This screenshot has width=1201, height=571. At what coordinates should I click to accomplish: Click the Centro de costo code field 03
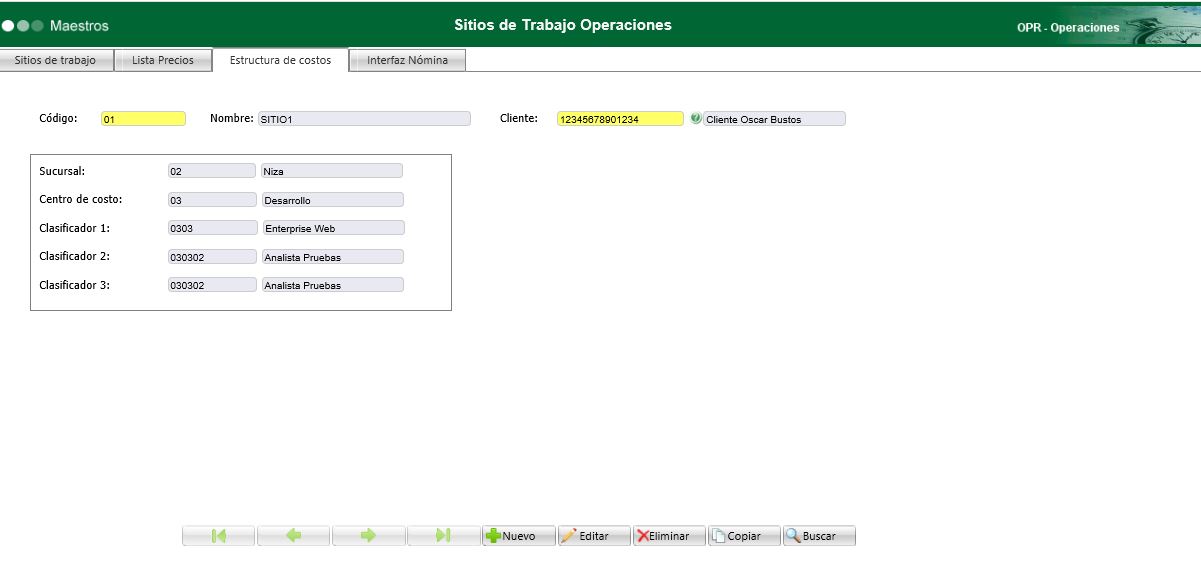click(x=212, y=200)
